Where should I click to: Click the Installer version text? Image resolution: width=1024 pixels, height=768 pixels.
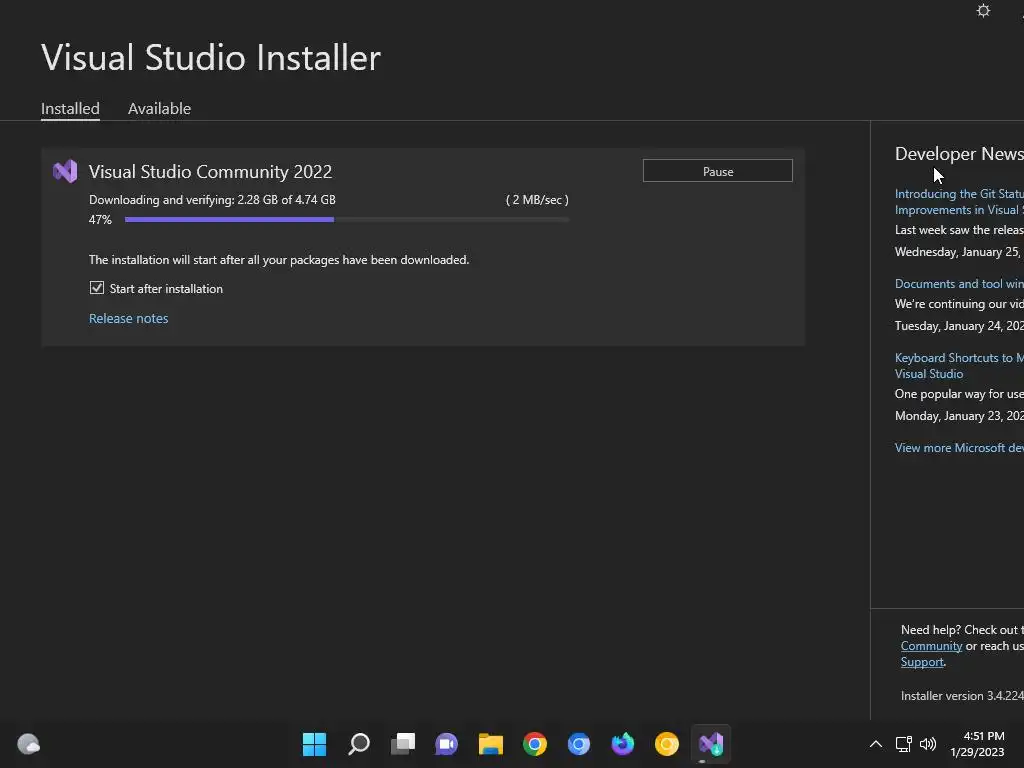pyautogui.click(x=962, y=696)
